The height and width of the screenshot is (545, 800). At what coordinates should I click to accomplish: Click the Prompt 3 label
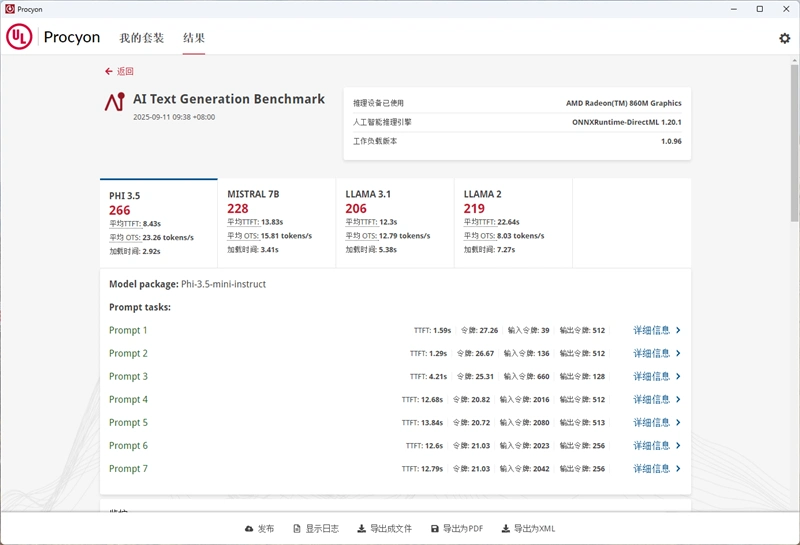click(x=128, y=376)
